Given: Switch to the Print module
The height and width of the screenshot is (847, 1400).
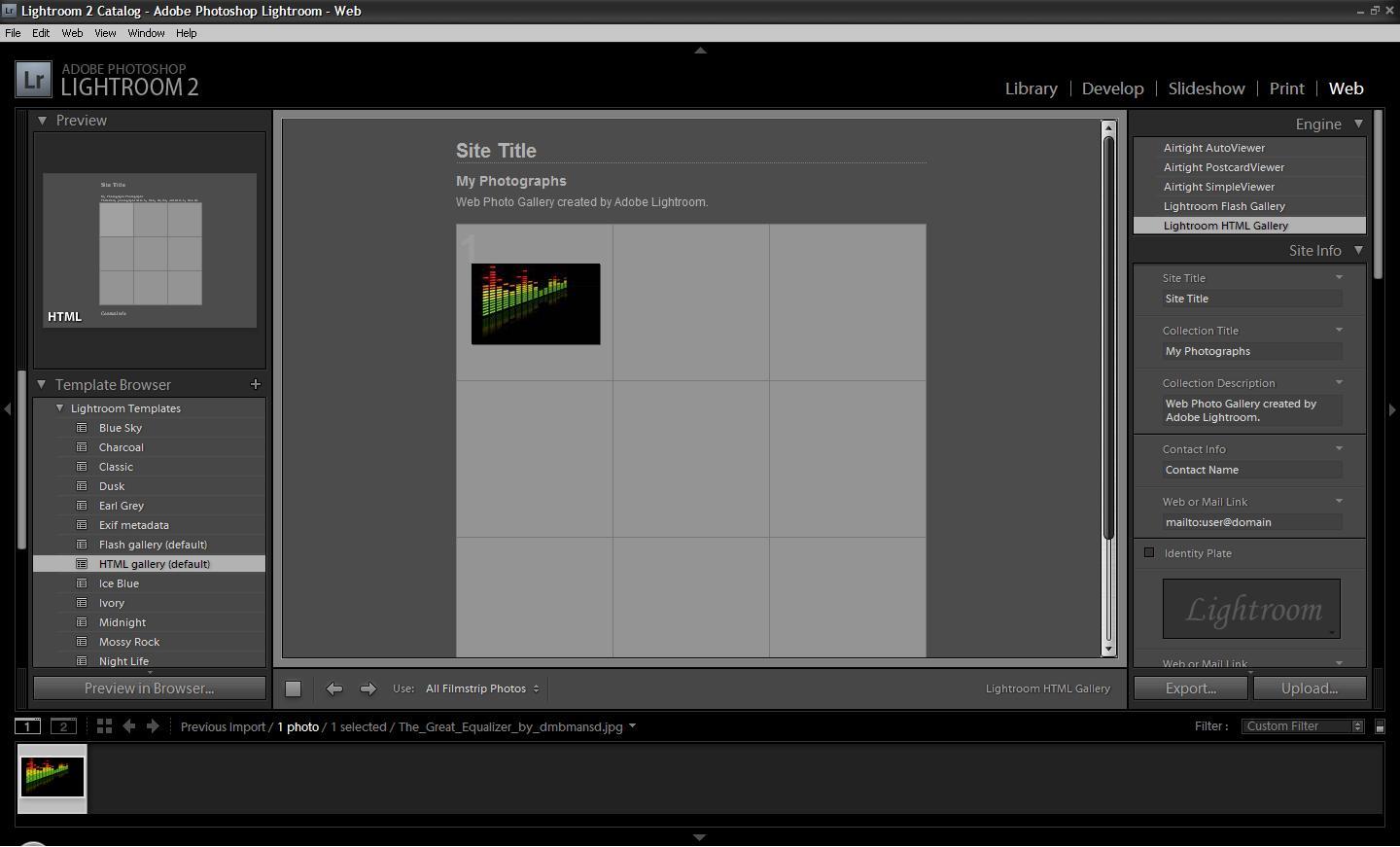Looking at the screenshot, I should tap(1286, 88).
